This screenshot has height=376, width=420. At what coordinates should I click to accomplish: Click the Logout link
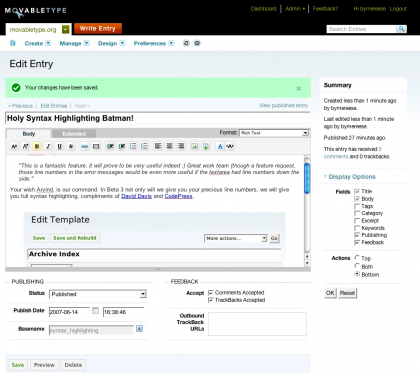[398, 9]
